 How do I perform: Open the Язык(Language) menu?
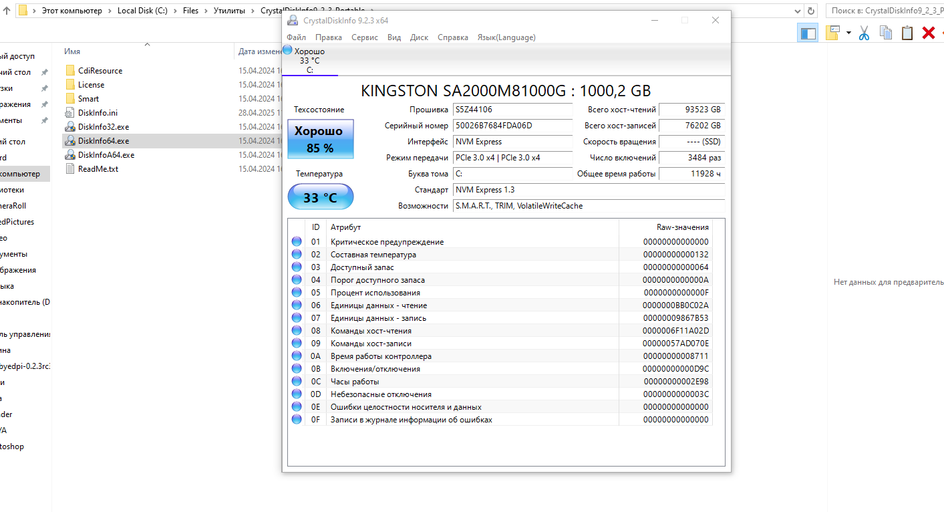coord(506,37)
